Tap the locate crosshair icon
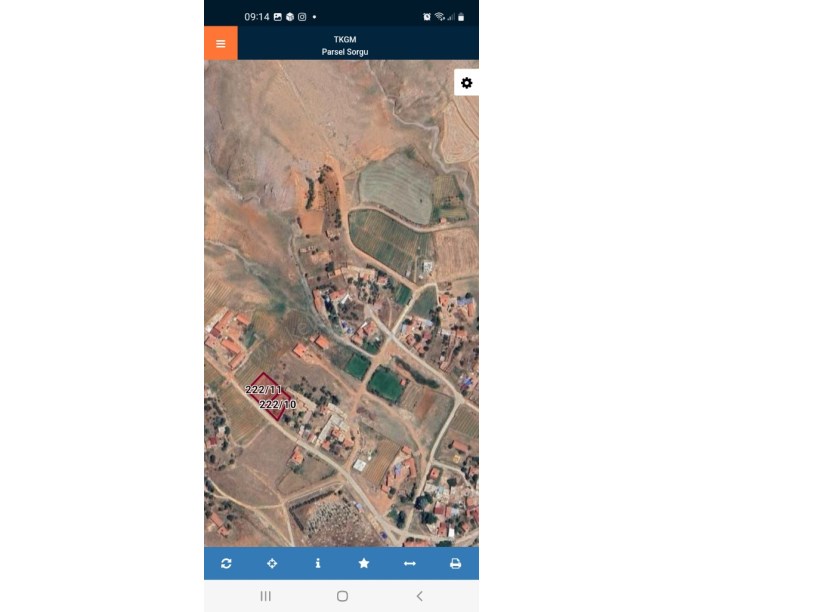 click(272, 563)
